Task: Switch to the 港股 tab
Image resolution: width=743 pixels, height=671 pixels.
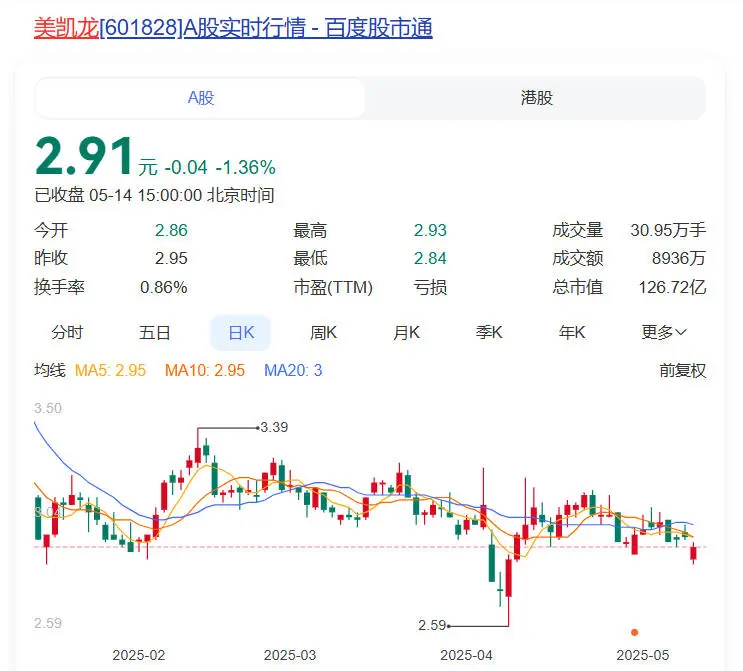Action: [x=536, y=98]
